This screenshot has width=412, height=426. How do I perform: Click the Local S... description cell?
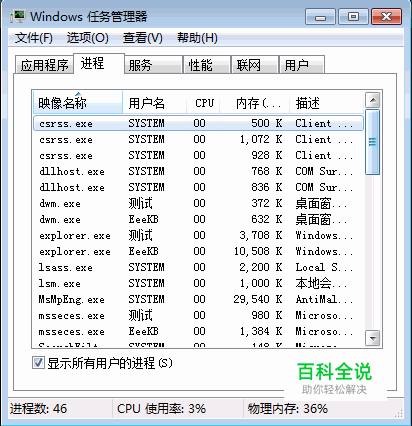(324, 267)
